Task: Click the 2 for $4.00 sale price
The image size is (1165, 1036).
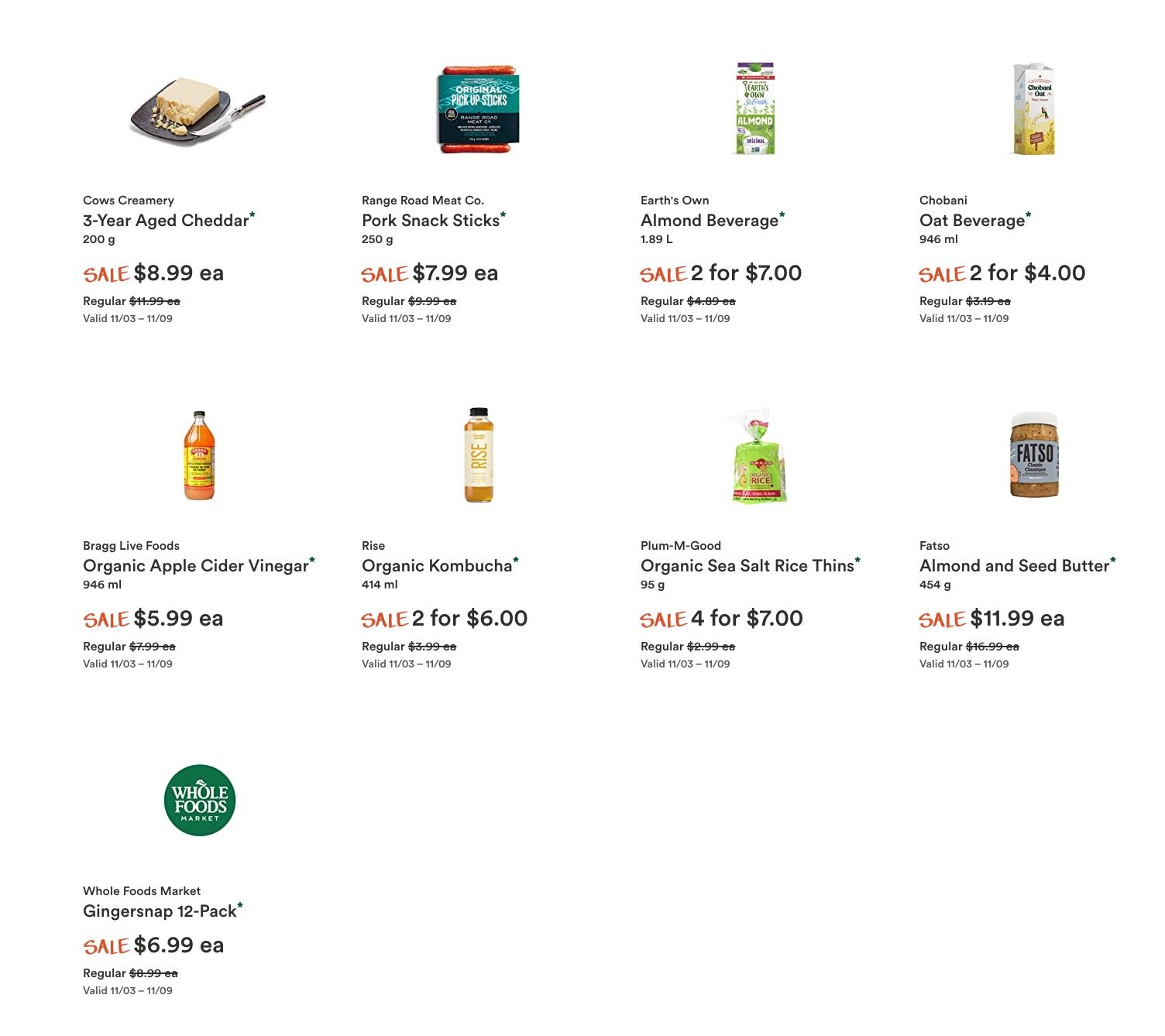Action: click(1027, 273)
